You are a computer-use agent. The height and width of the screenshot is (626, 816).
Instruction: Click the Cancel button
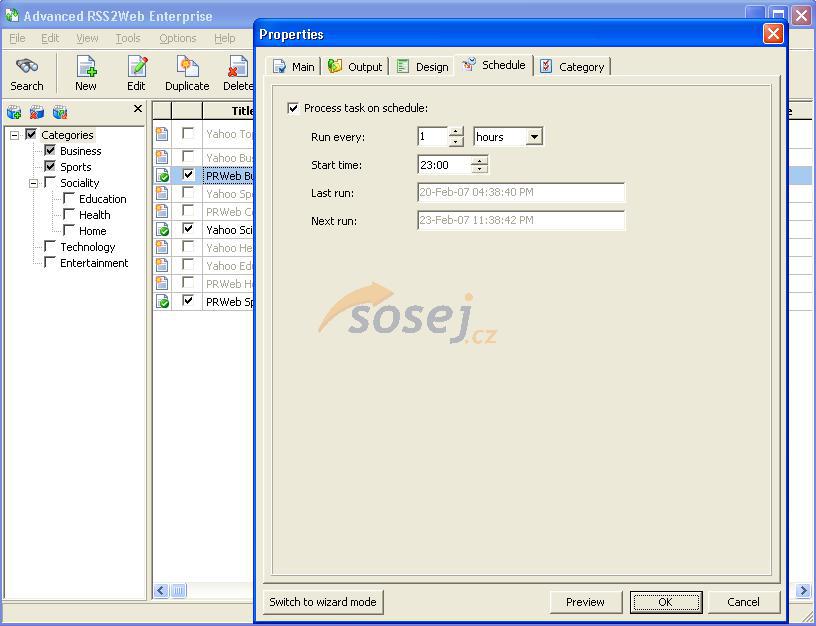[743, 602]
